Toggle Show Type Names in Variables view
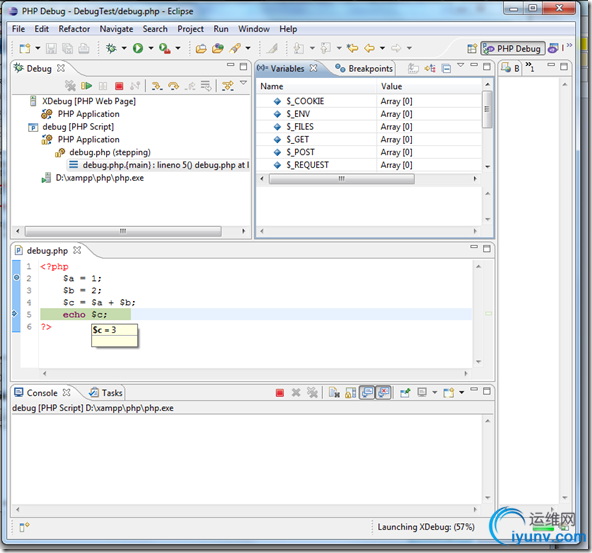The height and width of the screenshot is (553, 592). [413, 69]
